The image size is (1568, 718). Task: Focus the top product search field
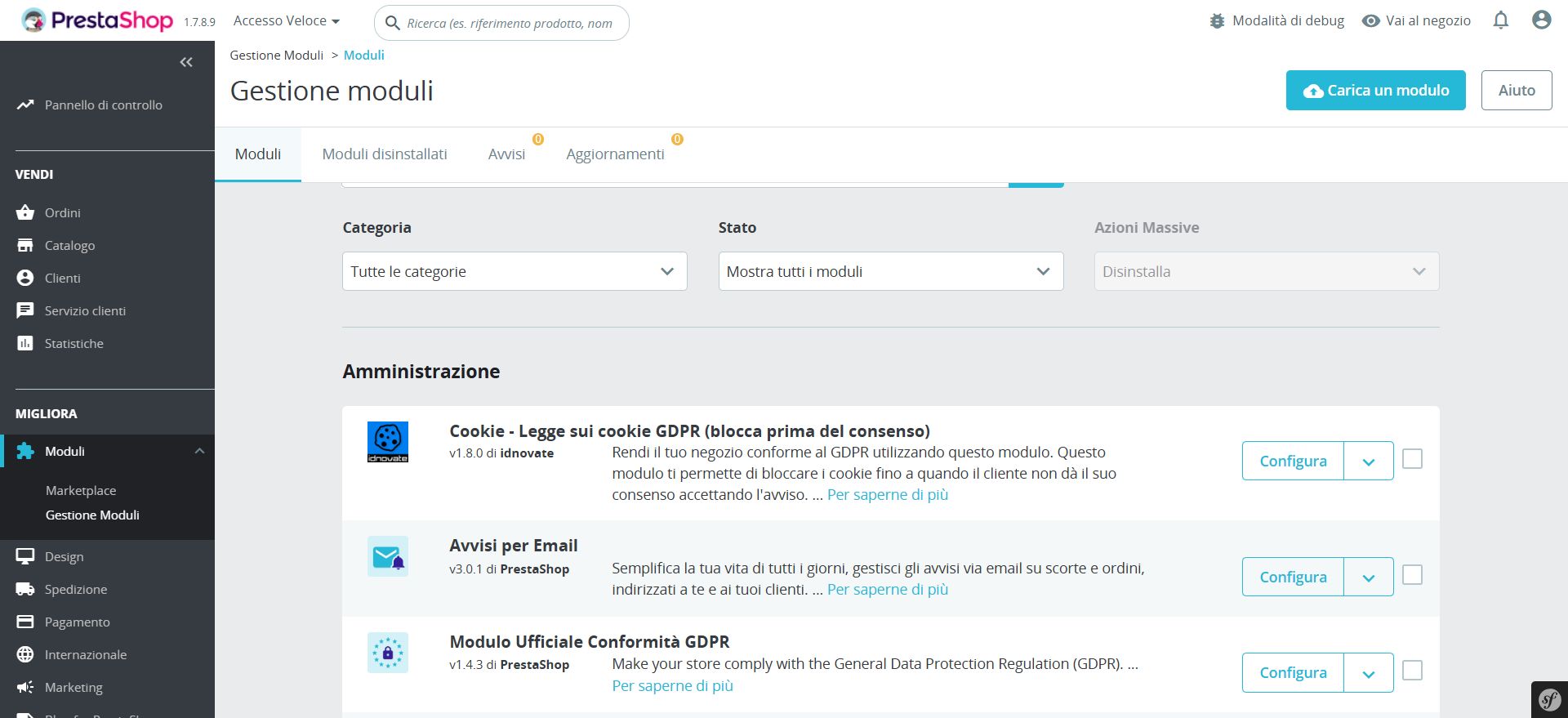[510, 24]
